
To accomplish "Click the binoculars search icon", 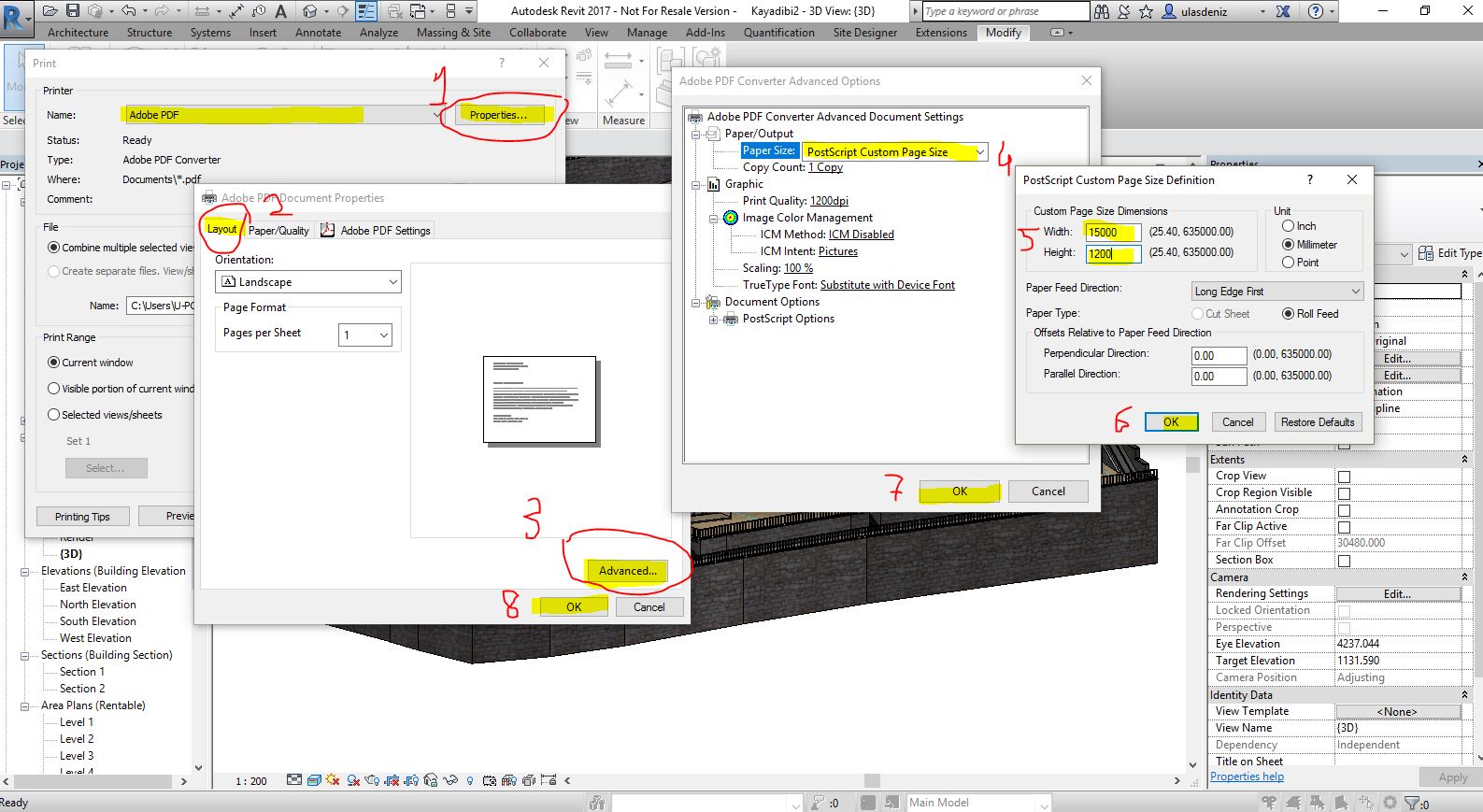I will pyautogui.click(x=1102, y=11).
